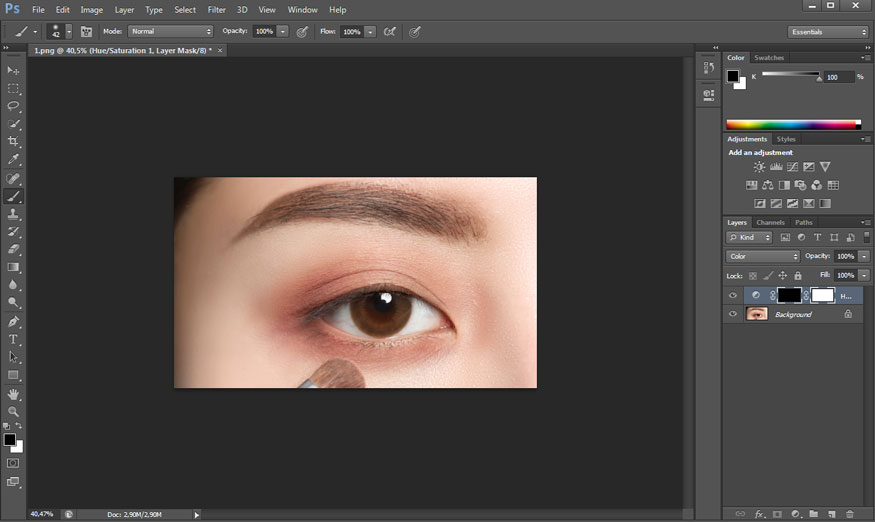Click the K slider in Color panel

coord(791,74)
